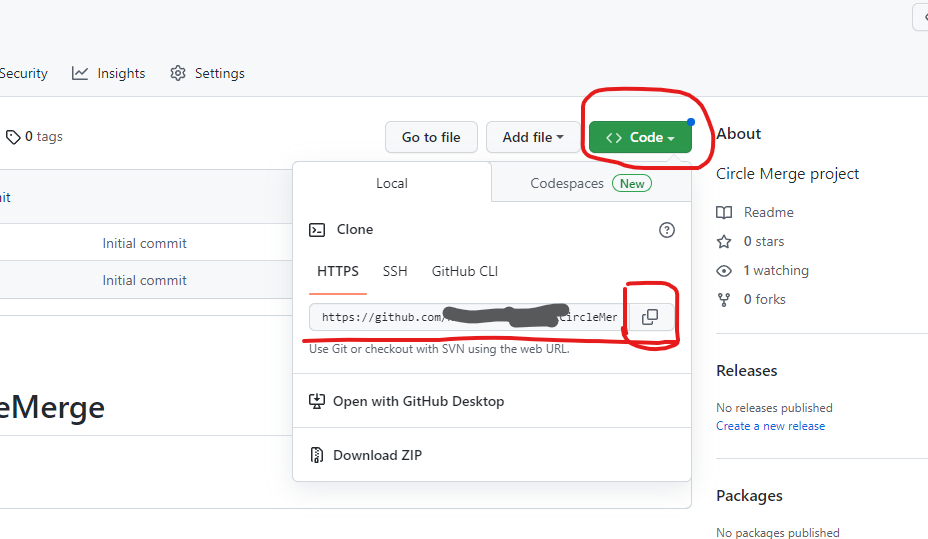Click the GitHub Desktop download icon
The width and height of the screenshot is (928, 539).
pos(317,402)
